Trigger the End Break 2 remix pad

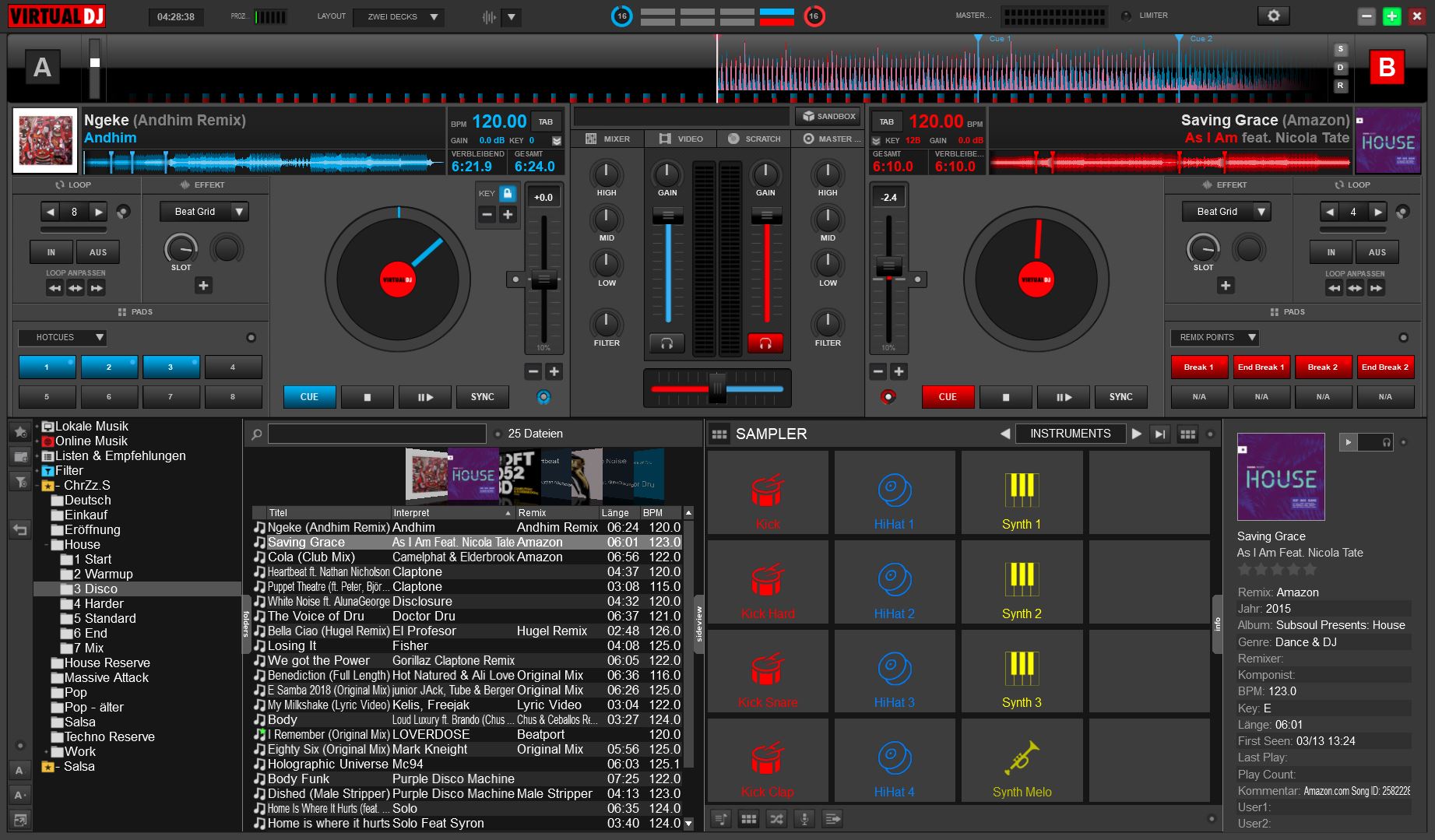1384,367
